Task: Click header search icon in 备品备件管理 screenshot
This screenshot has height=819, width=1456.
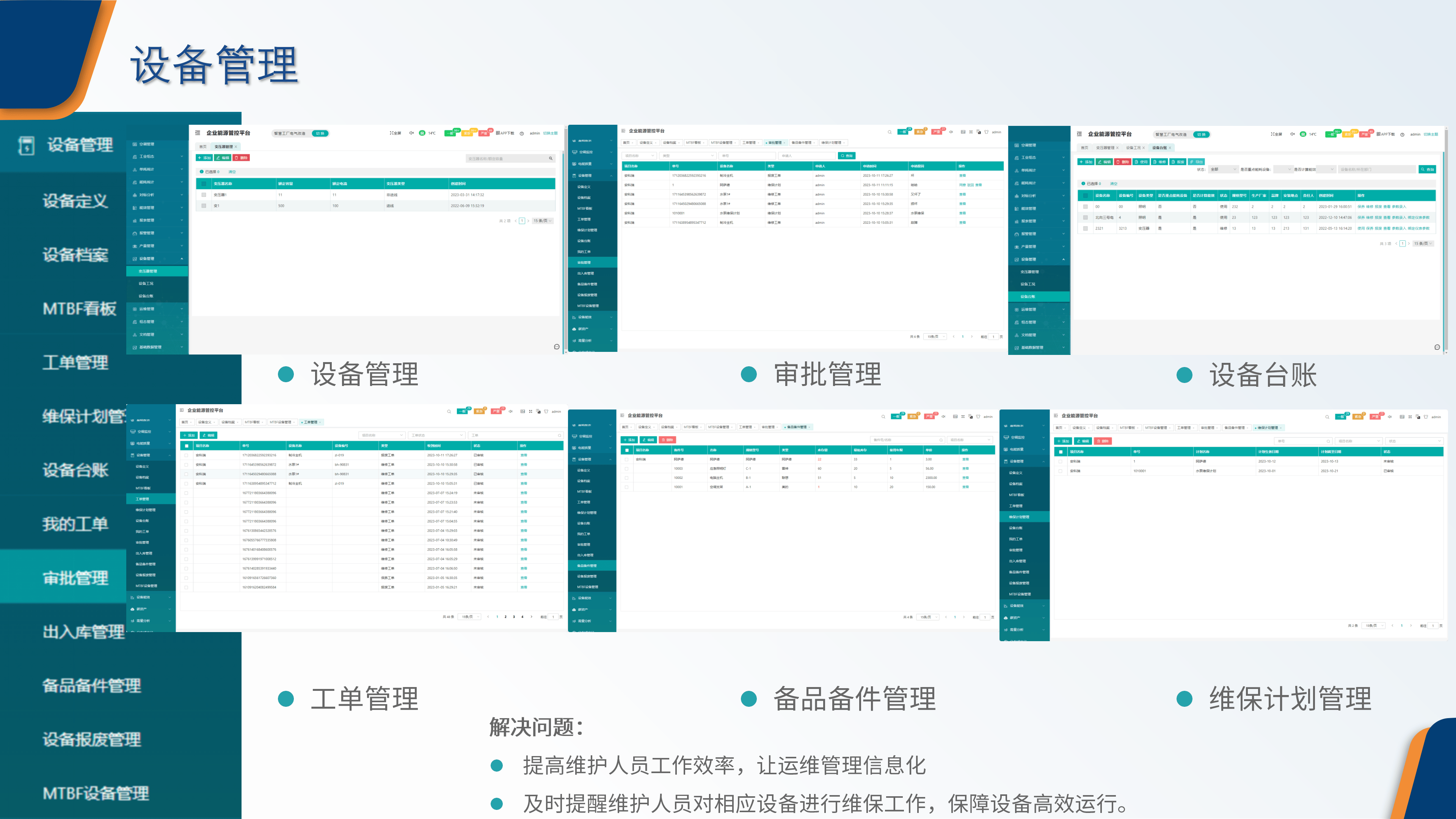Action: tap(883, 417)
